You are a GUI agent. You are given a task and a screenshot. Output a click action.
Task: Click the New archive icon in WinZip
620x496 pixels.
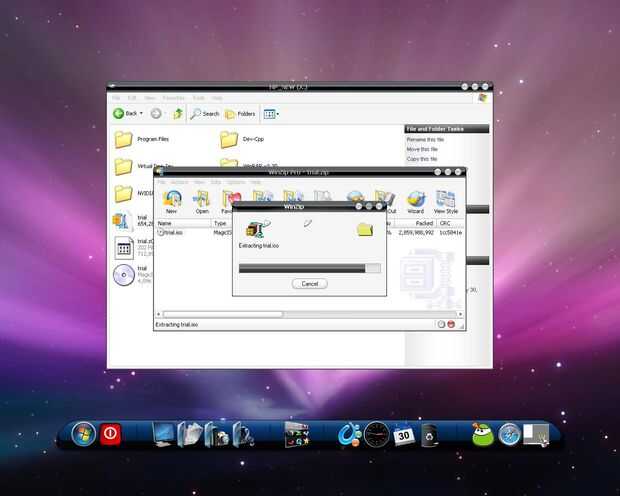click(172, 201)
